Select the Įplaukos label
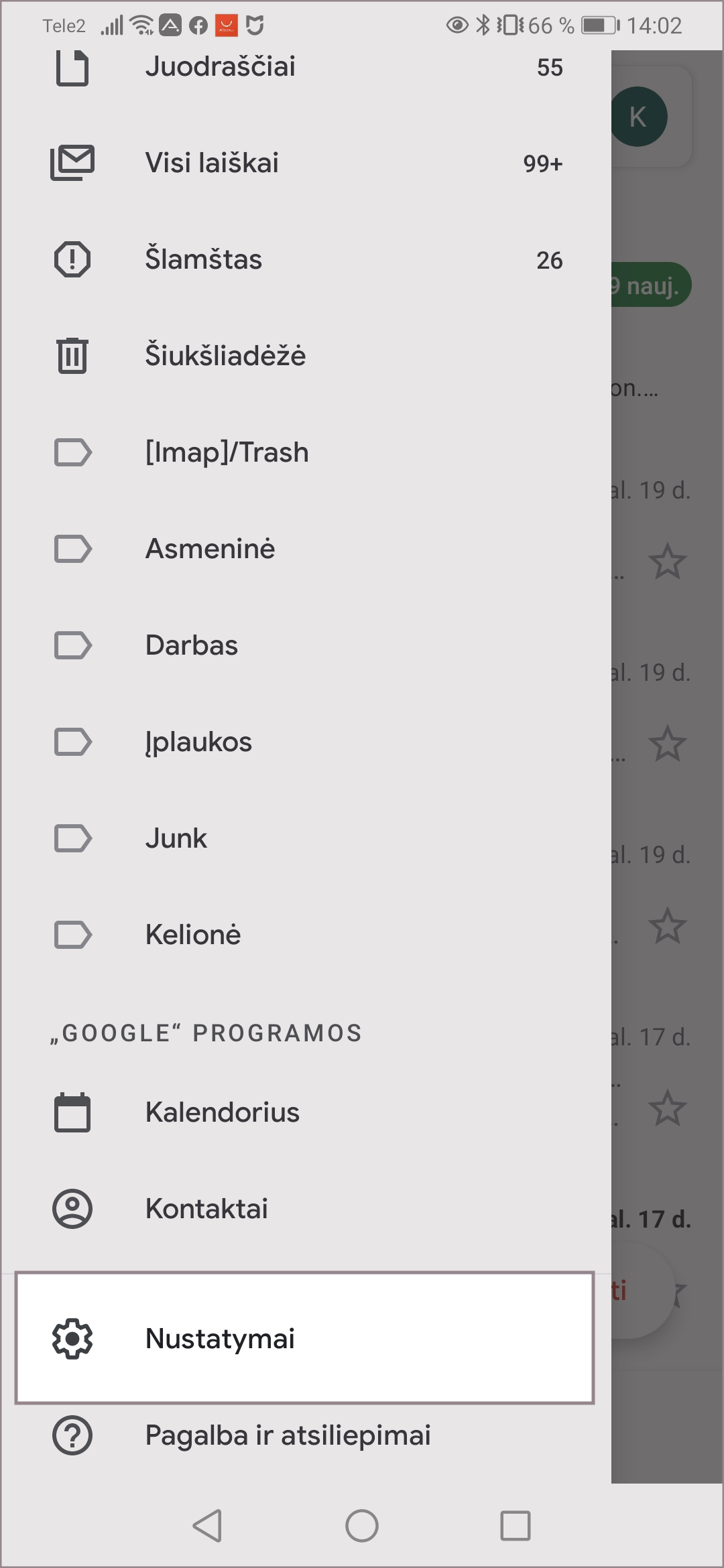Viewport: 724px width, 1568px height. tap(198, 742)
